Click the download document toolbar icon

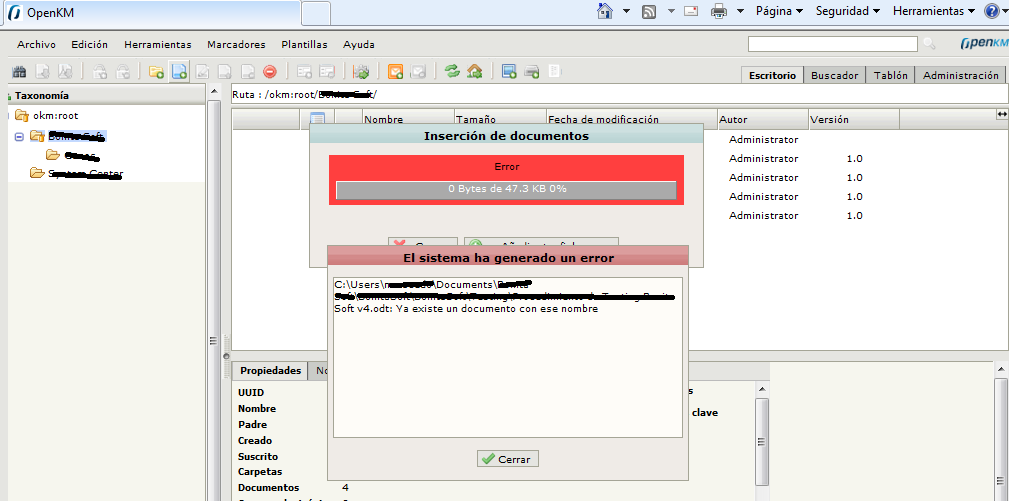click(x=42, y=71)
